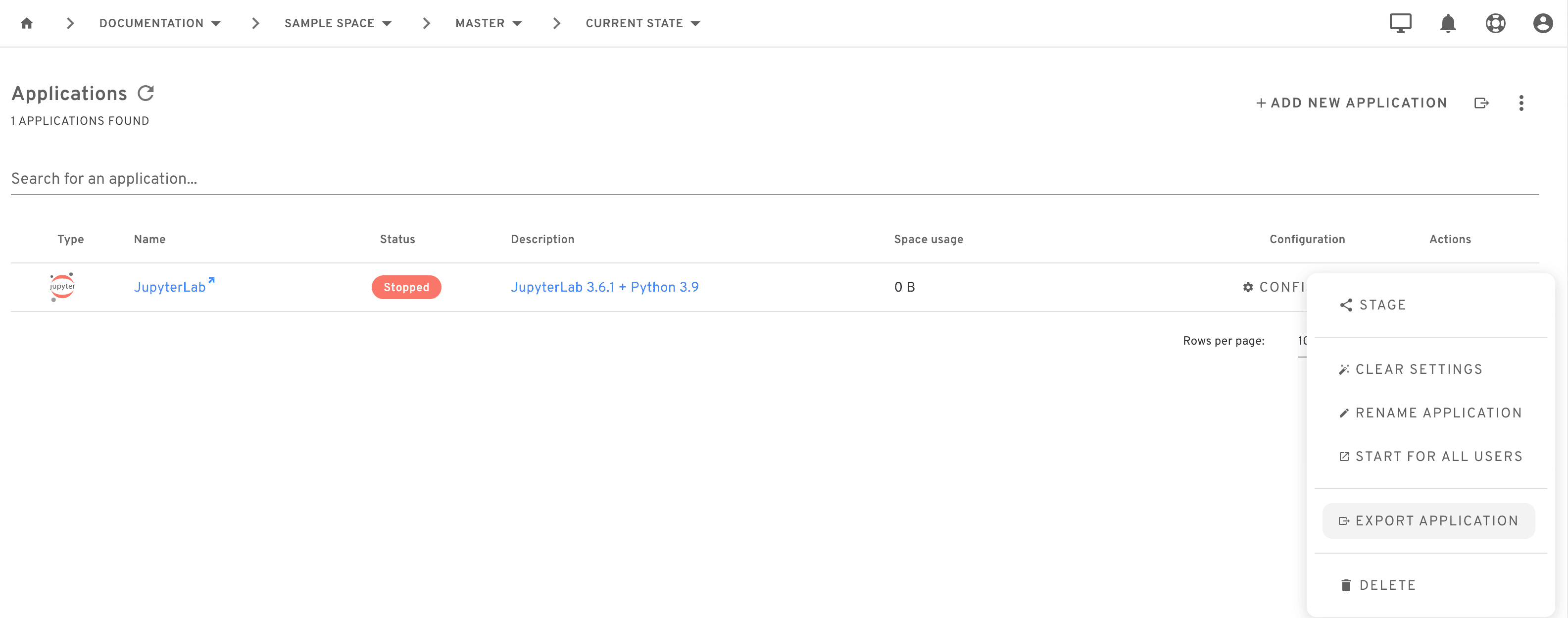Open JupyterLab 3.6.1 + Python 3.9 description link

(x=604, y=287)
